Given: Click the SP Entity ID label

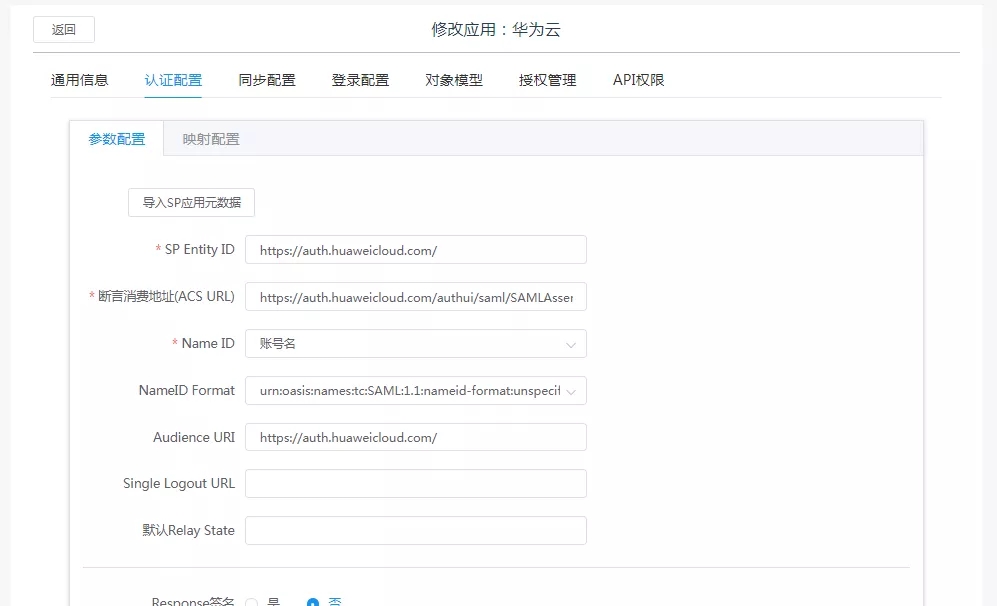Looking at the screenshot, I should (199, 249).
